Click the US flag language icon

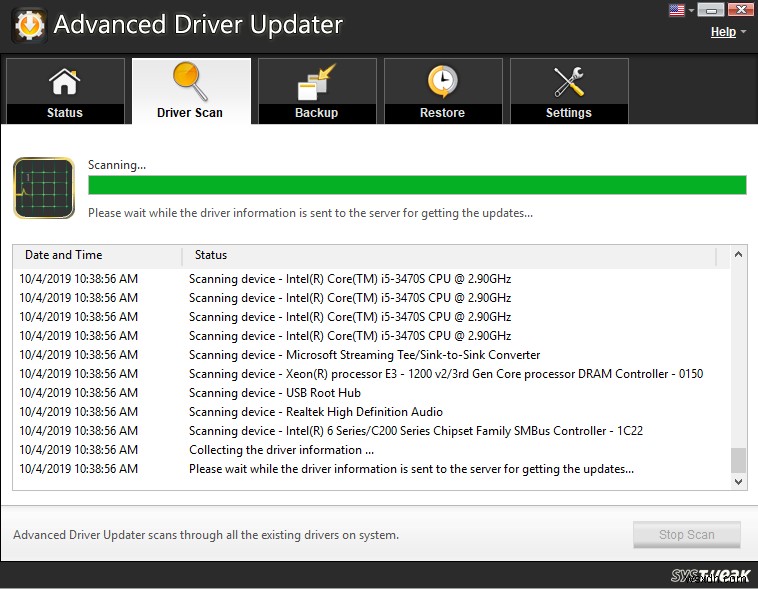click(677, 10)
